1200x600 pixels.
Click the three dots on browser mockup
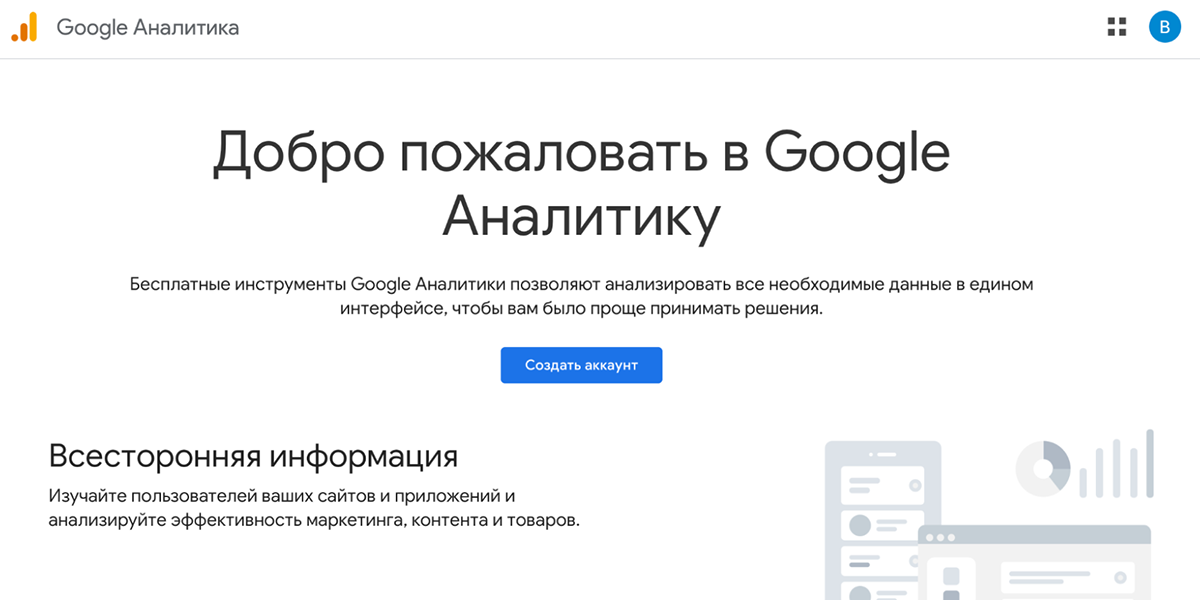coord(940,537)
